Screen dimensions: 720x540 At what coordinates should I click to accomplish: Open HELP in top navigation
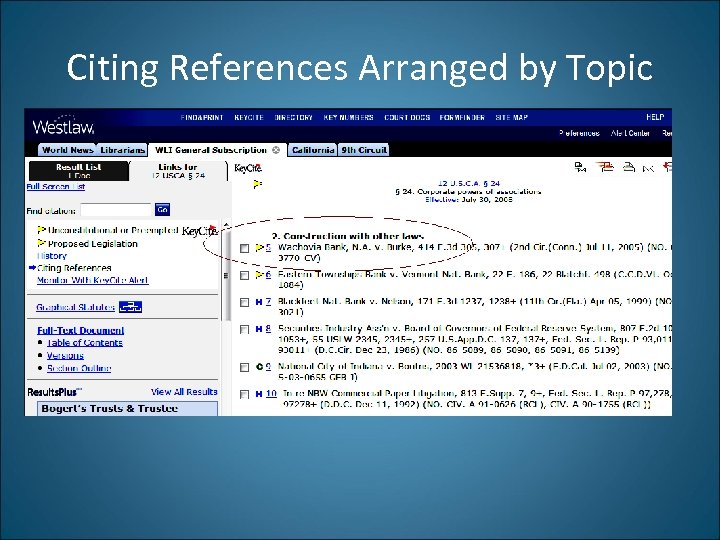point(655,117)
